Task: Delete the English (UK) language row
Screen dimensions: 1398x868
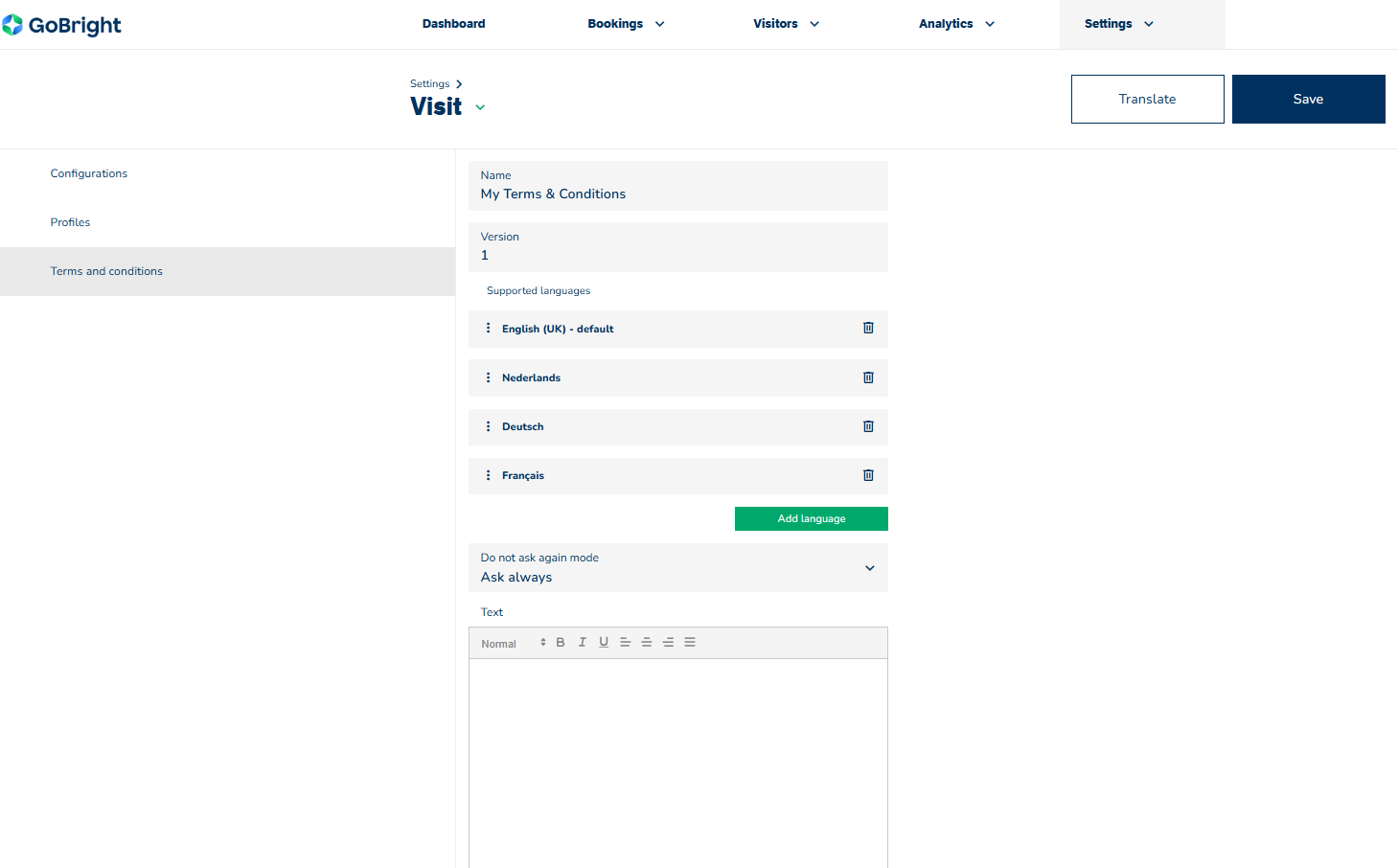Action: [x=868, y=328]
